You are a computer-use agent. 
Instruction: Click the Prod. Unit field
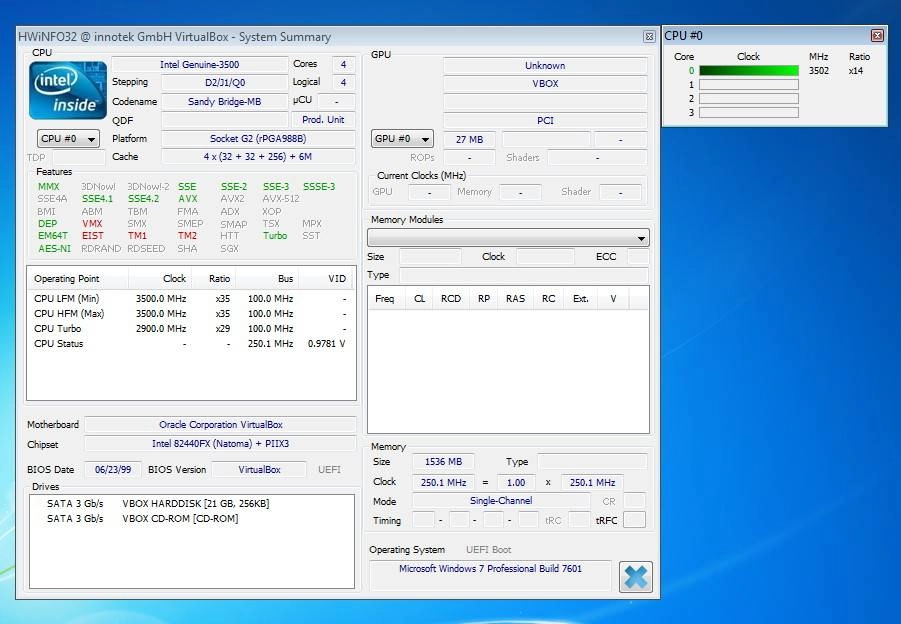point(323,120)
